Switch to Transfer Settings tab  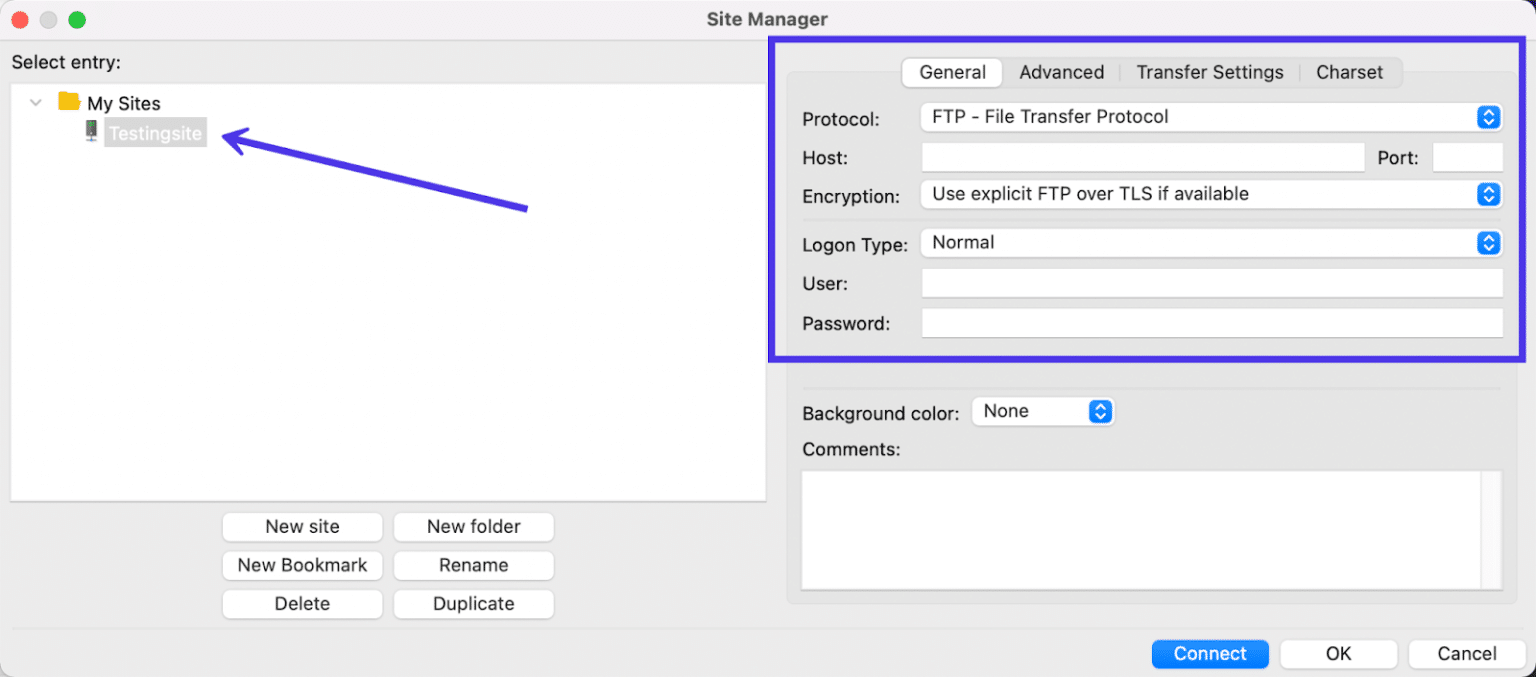pyautogui.click(x=1210, y=72)
